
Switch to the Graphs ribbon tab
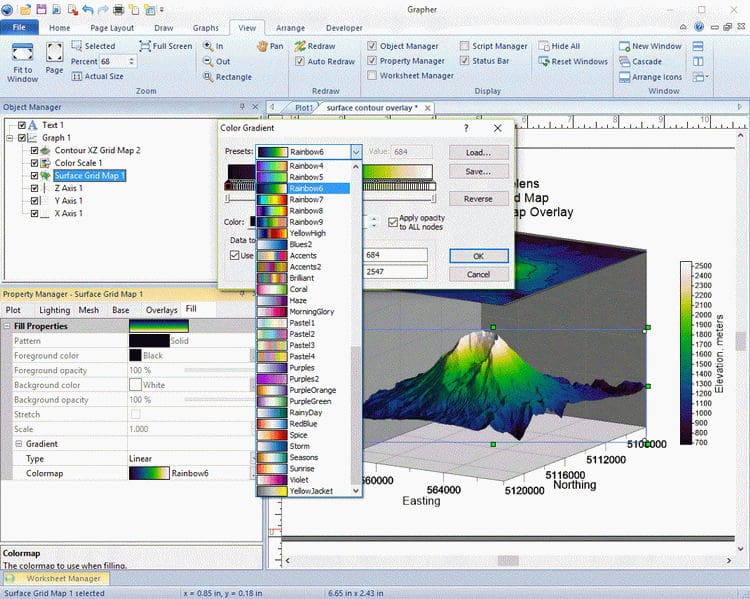[x=205, y=28]
